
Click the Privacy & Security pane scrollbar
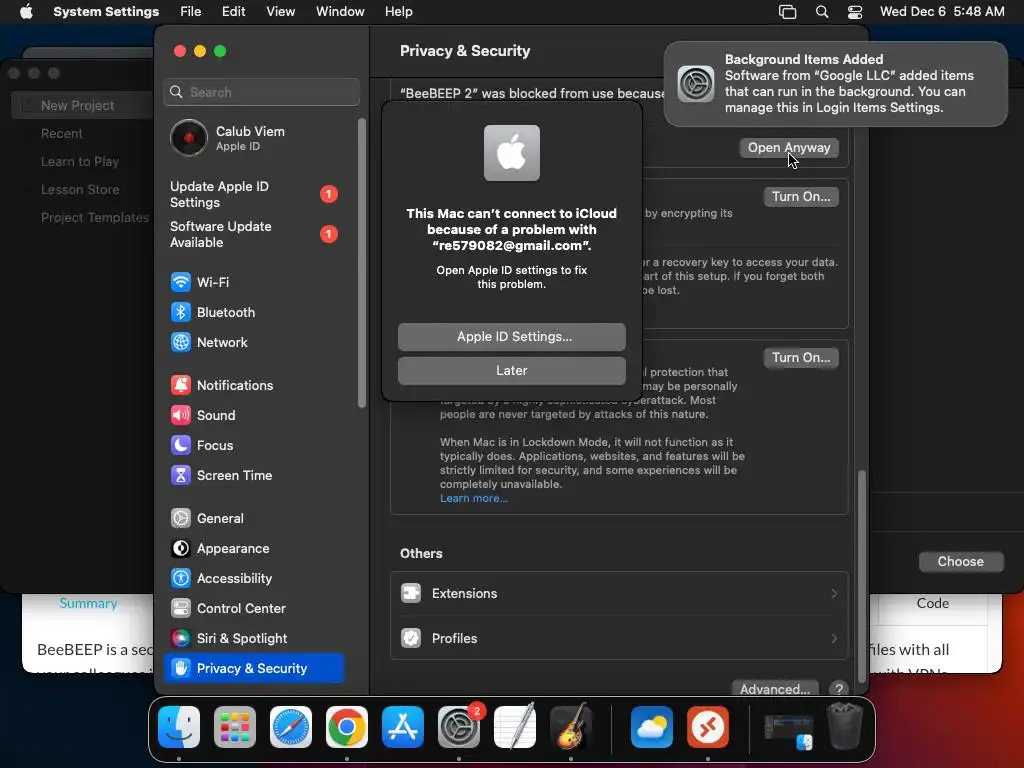tap(862, 575)
